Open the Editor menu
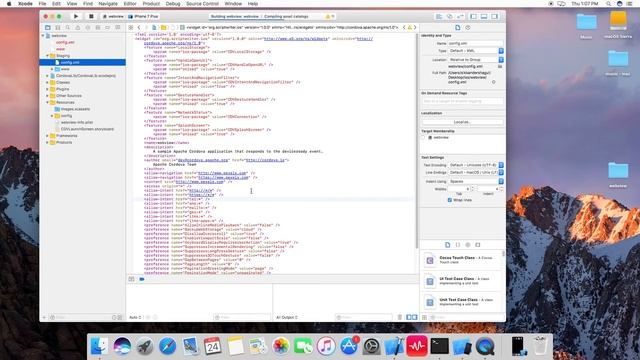 coord(130,4)
